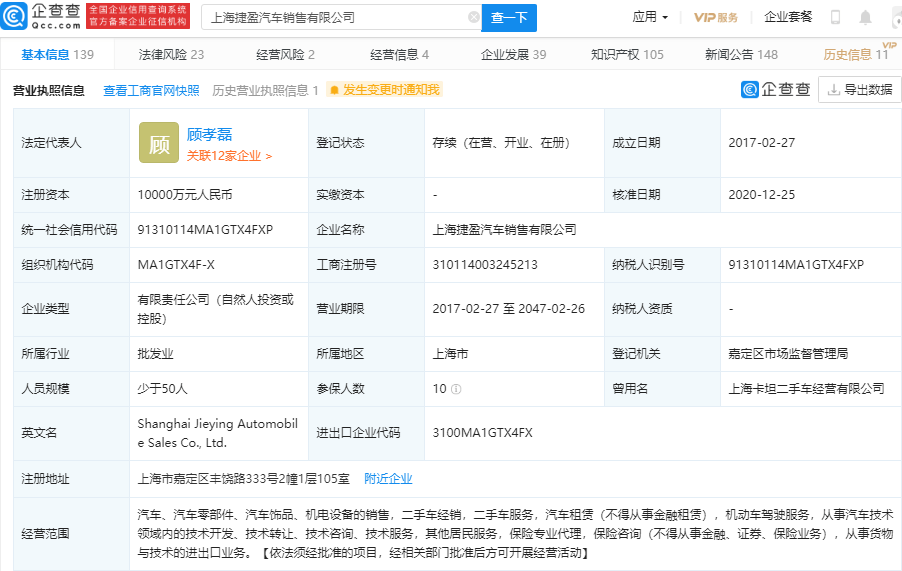The width and height of the screenshot is (902, 571).
Task: Expand 关联12家企业 link arrow
Action: [x=269, y=156]
